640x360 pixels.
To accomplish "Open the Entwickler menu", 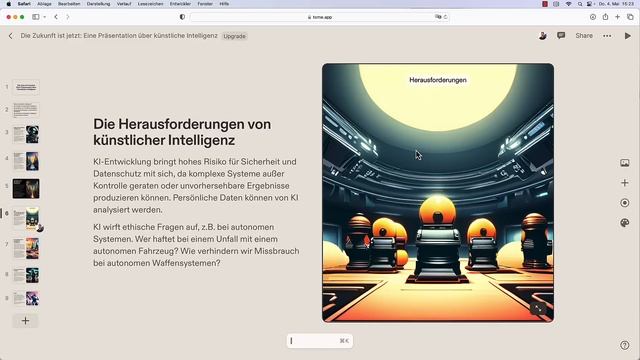I will click(180, 4).
